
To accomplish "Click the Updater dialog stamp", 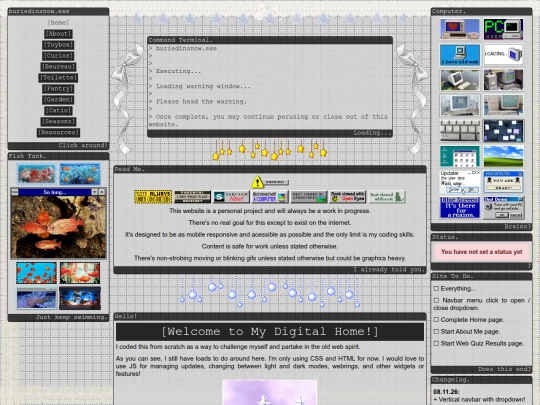I will click(459, 182).
